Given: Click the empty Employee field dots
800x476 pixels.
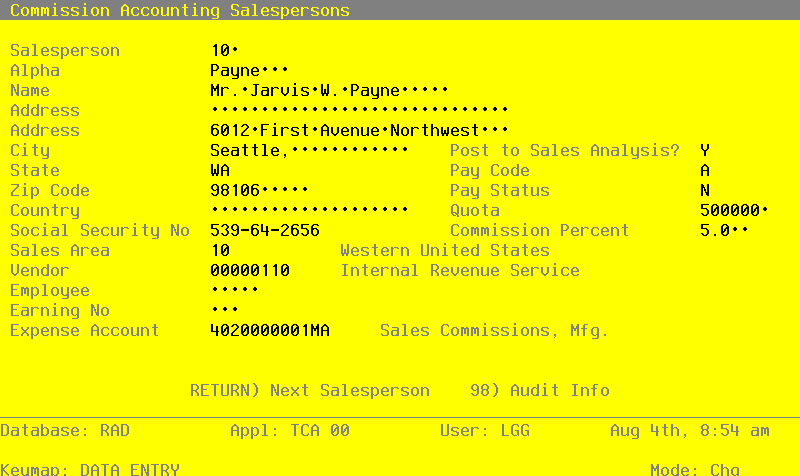Looking at the screenshot, I should [235, 290].
